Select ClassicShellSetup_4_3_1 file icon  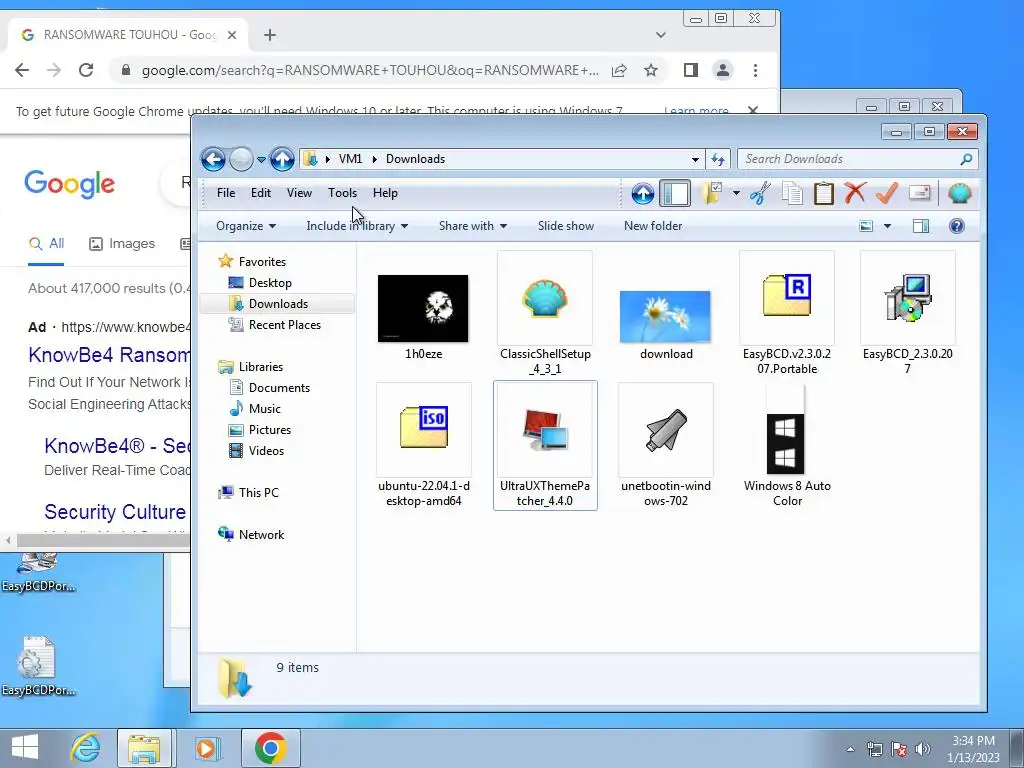pos(545,298)
